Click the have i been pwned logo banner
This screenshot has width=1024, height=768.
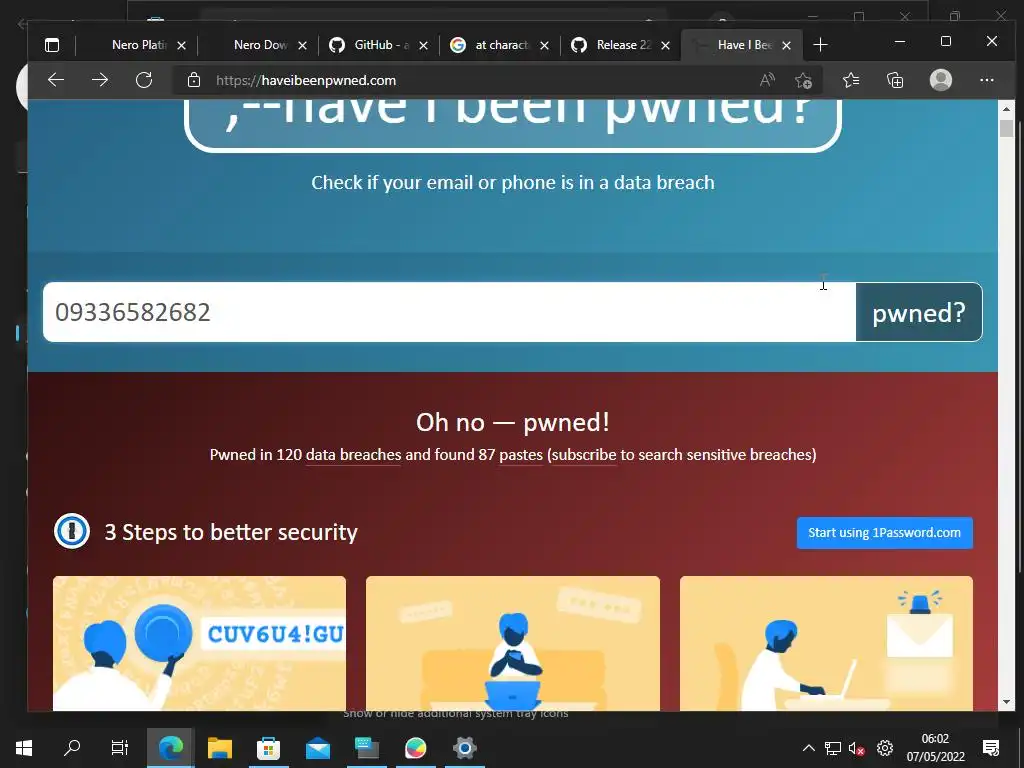click(x=513, y=125)
